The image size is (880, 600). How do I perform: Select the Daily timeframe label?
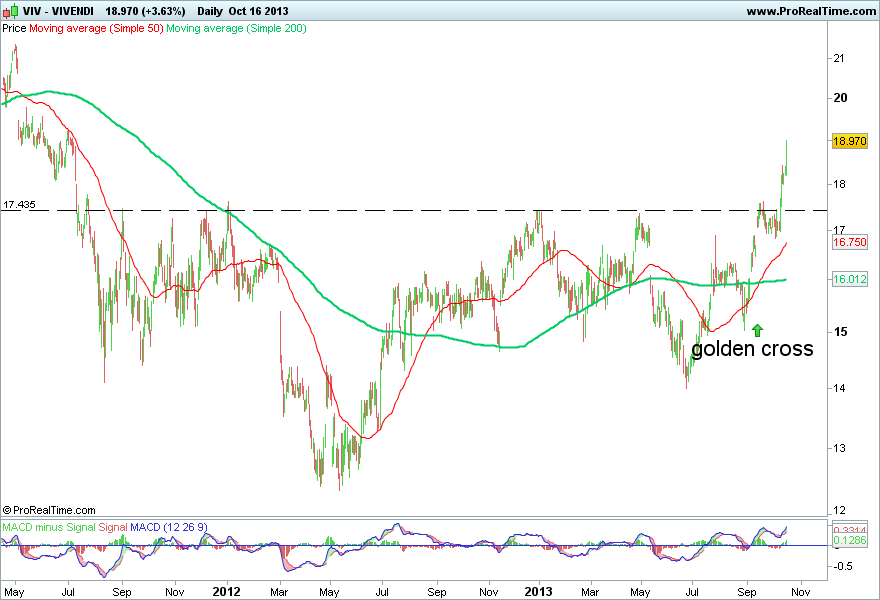(210, 11)
